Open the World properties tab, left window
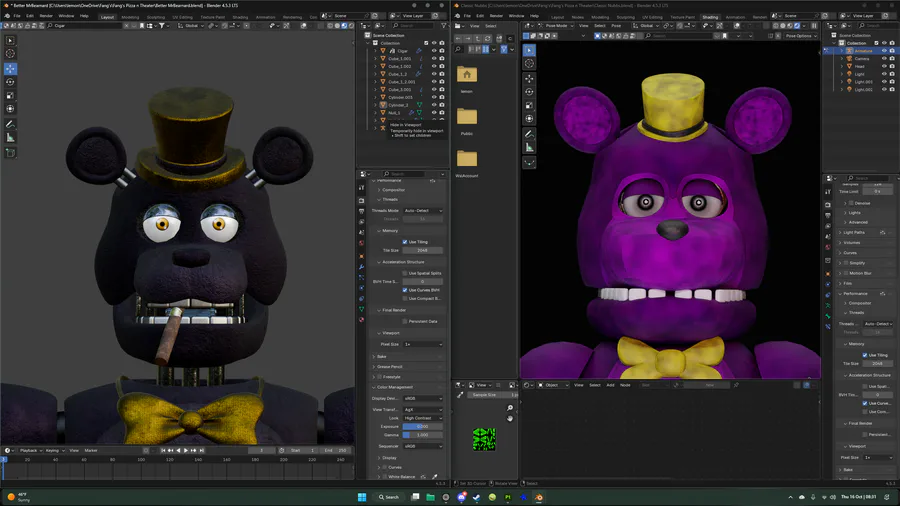900x506 pixels. (x=362, y=243)
